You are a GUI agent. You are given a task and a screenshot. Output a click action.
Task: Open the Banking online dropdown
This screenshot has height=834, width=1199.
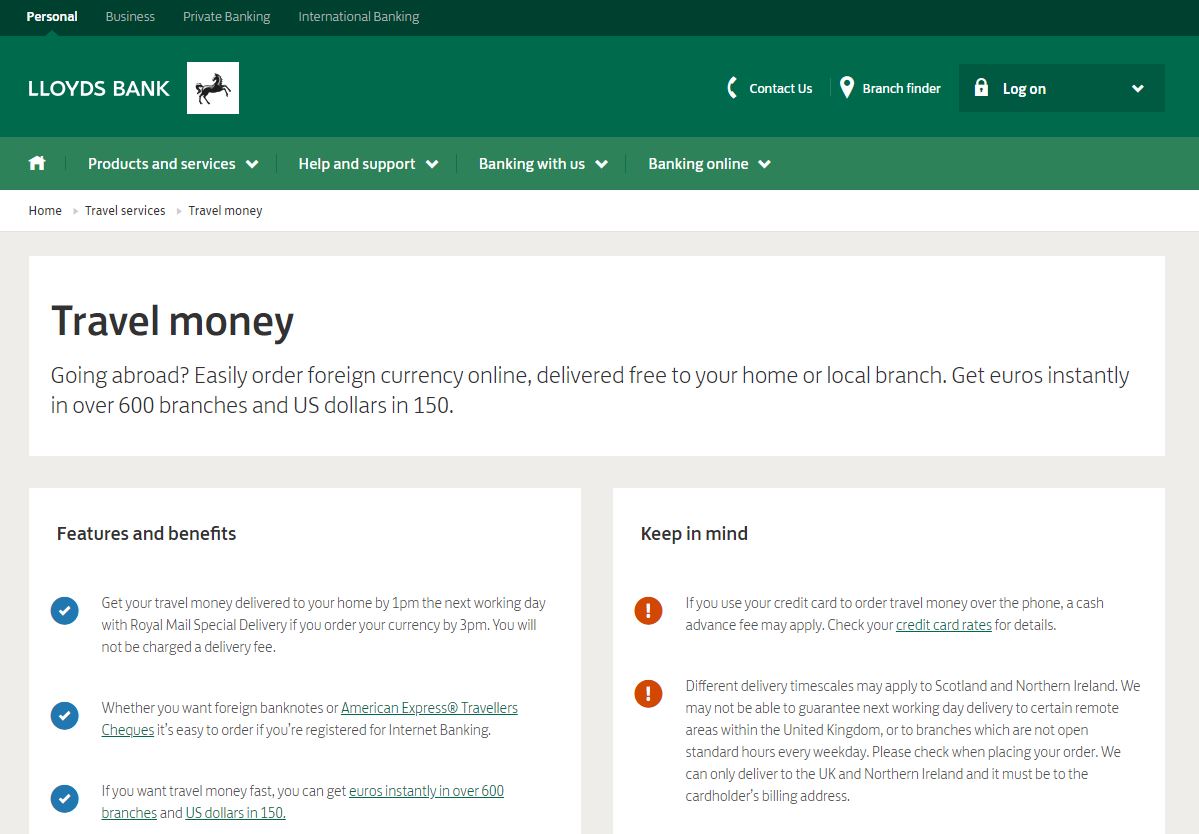[x=709, y=163]
